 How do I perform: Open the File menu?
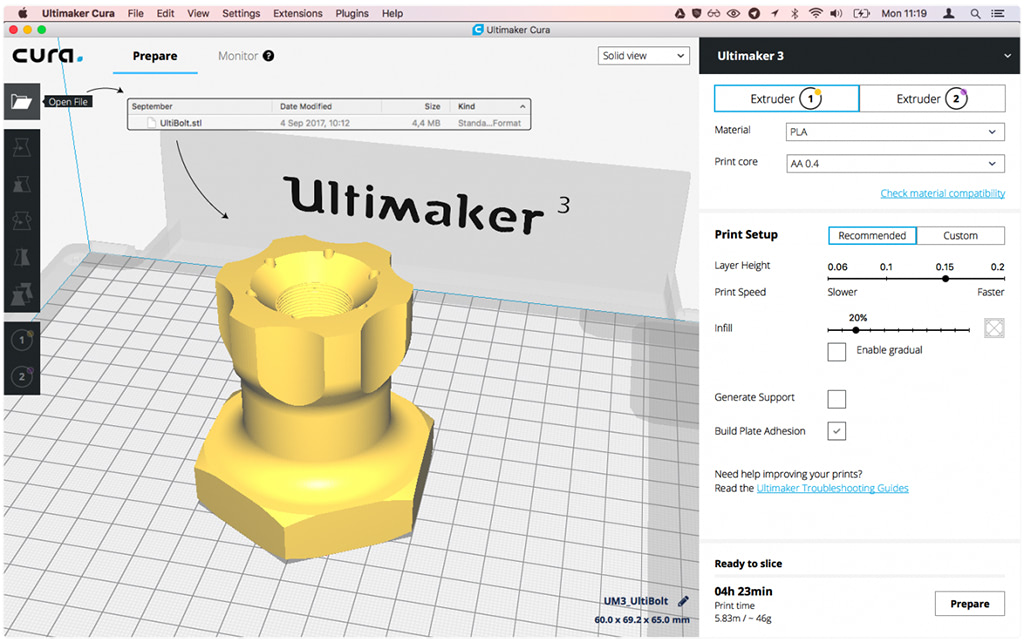135,13
